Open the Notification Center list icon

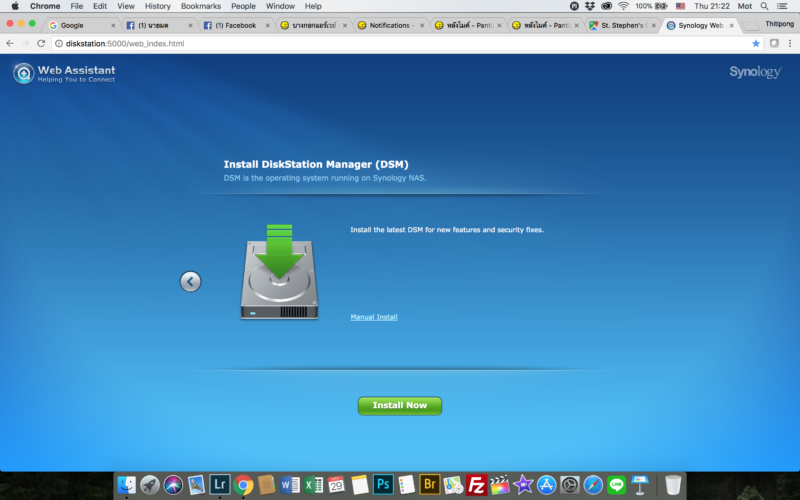tap(782, 6)
